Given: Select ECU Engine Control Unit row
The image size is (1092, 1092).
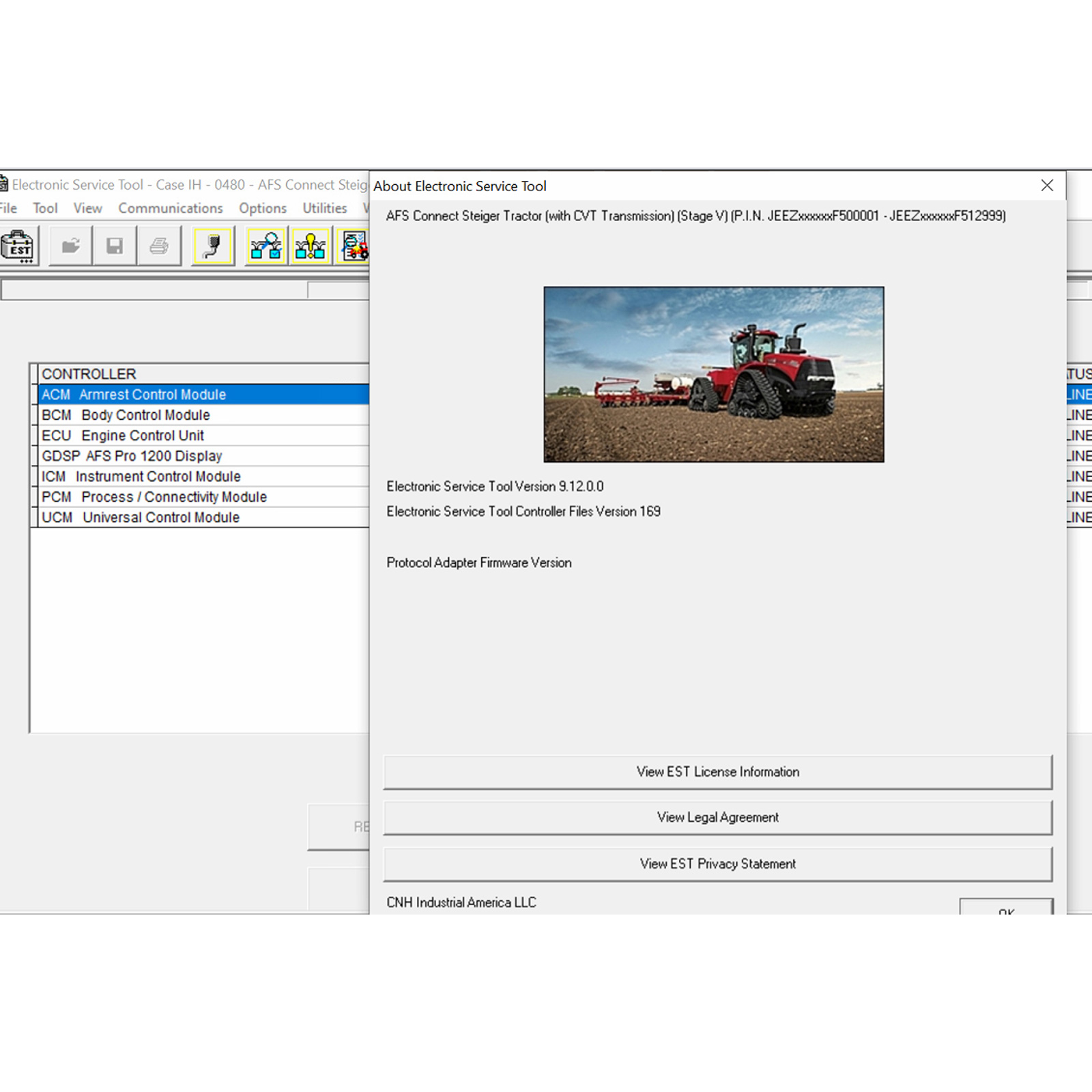Looking at the screenshot, I should 204,435.
